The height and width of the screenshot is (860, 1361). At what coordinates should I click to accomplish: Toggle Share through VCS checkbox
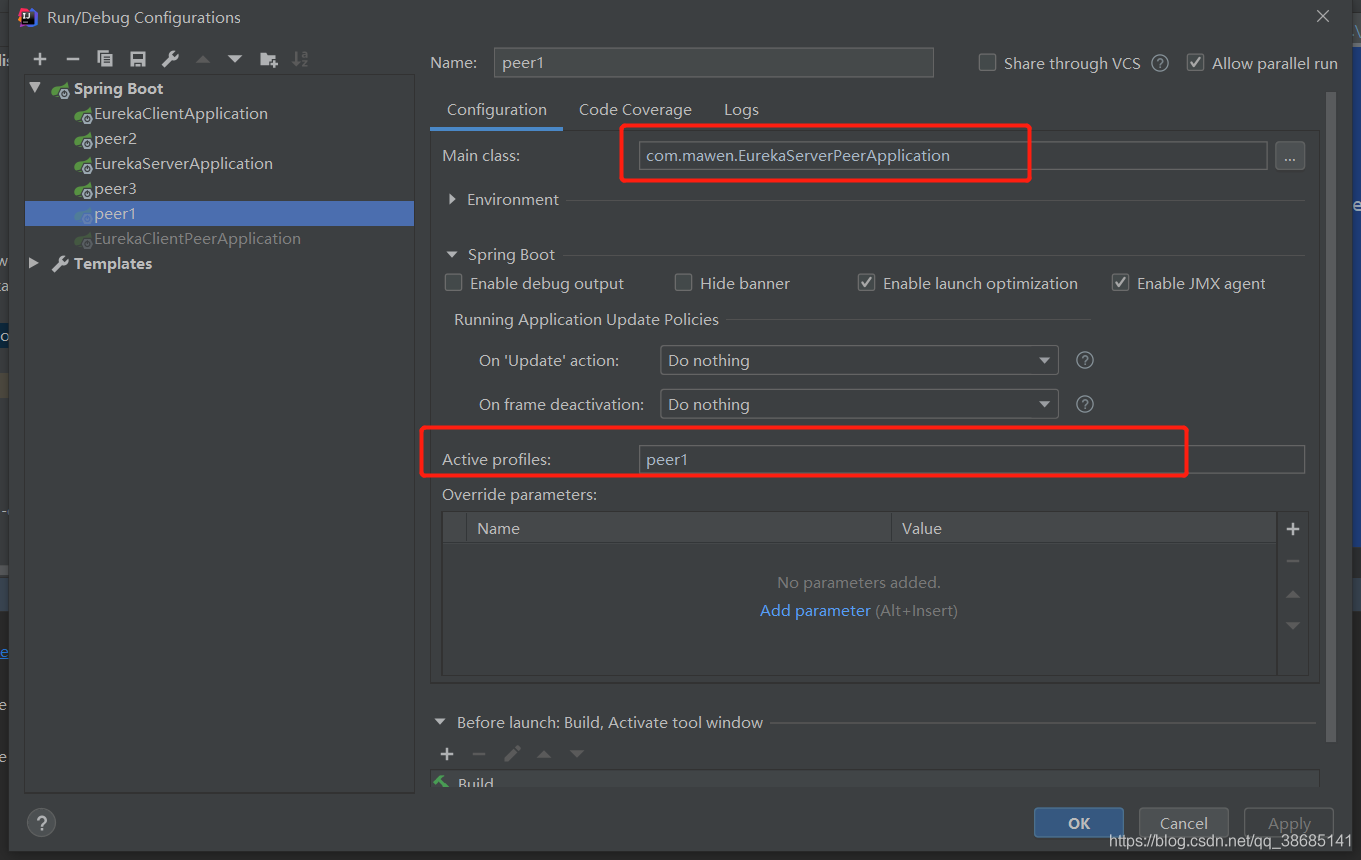click(987, 62)
